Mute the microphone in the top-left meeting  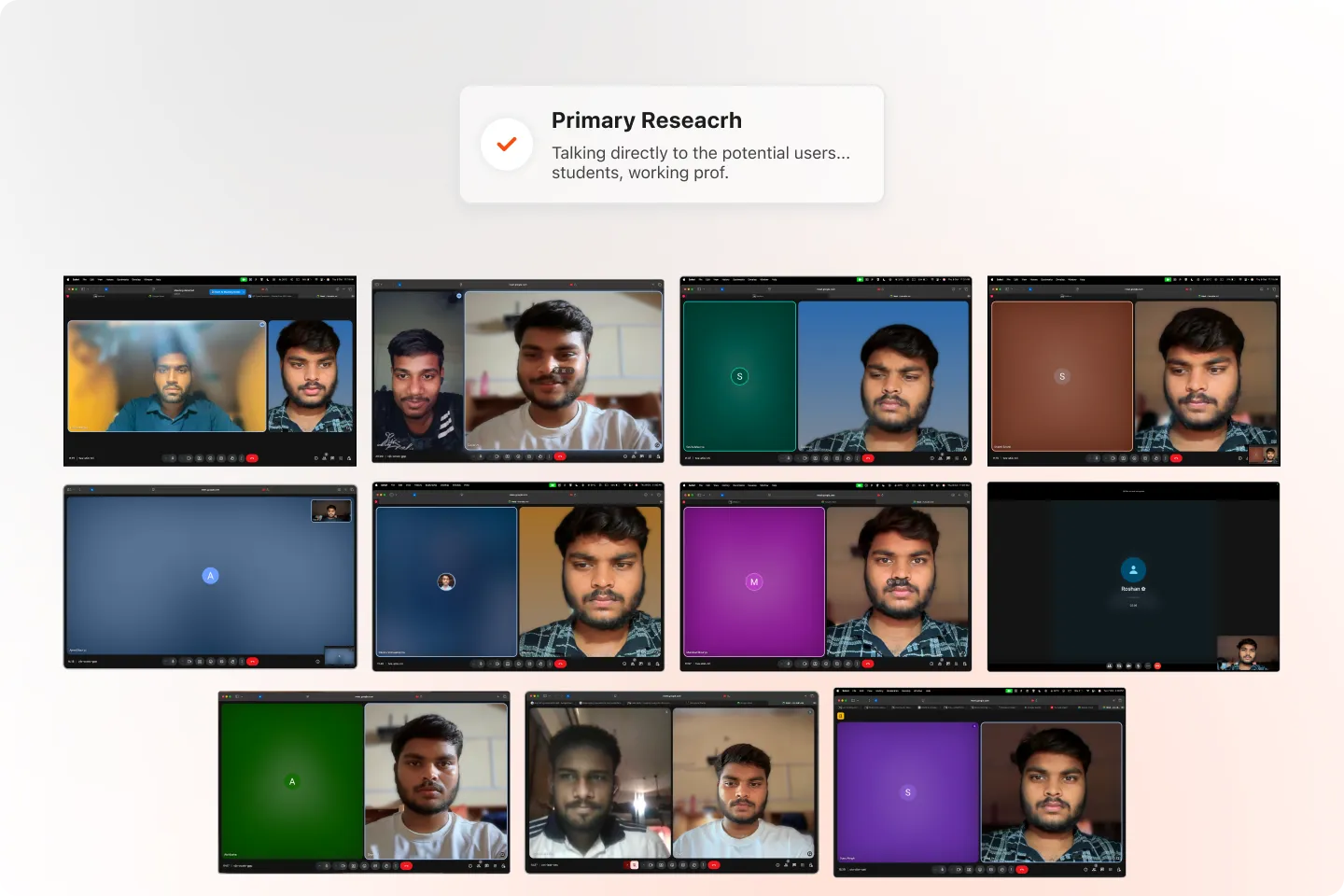coord(172,458)
